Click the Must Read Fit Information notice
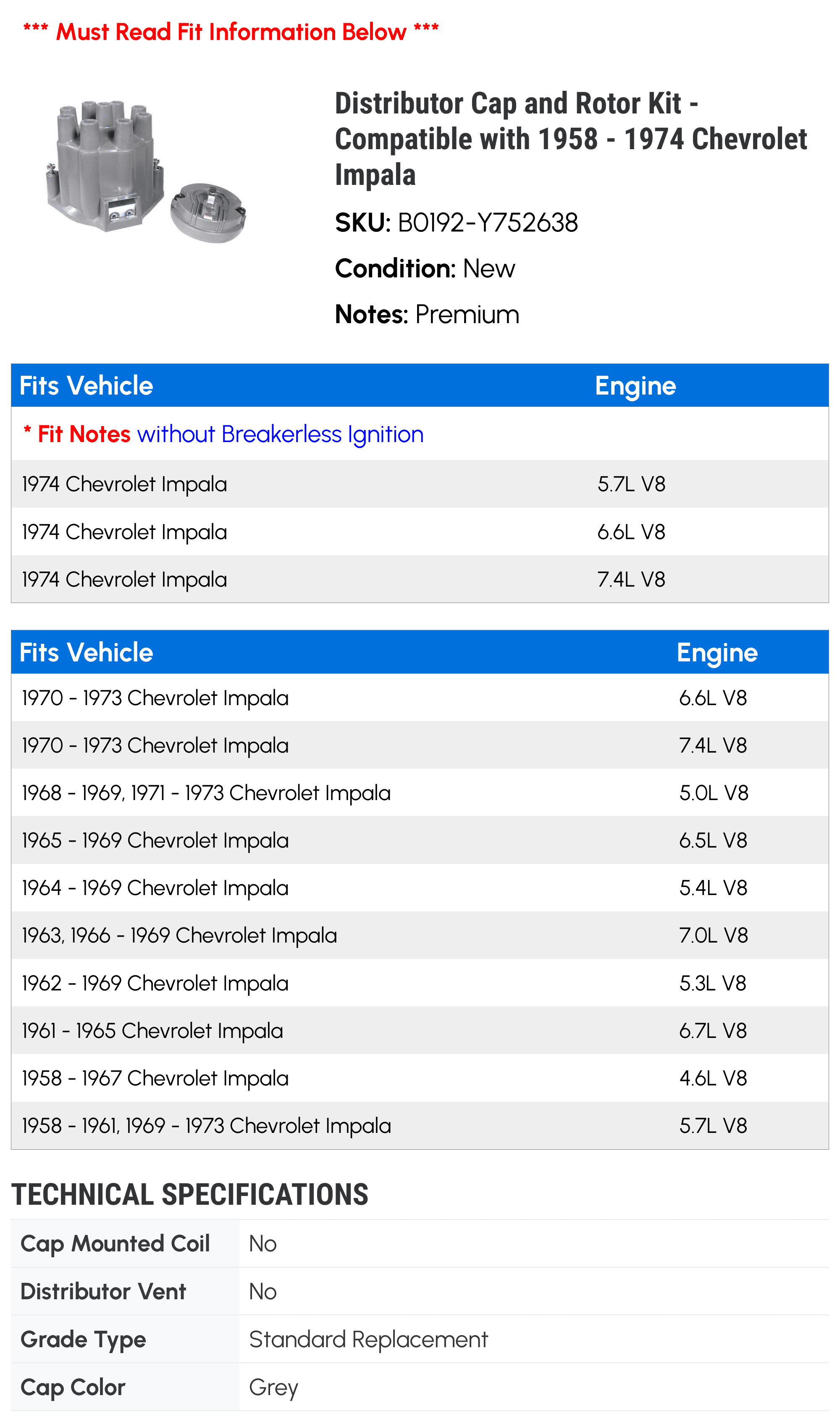Screen dimensions: 840x1422 (231, 32)
